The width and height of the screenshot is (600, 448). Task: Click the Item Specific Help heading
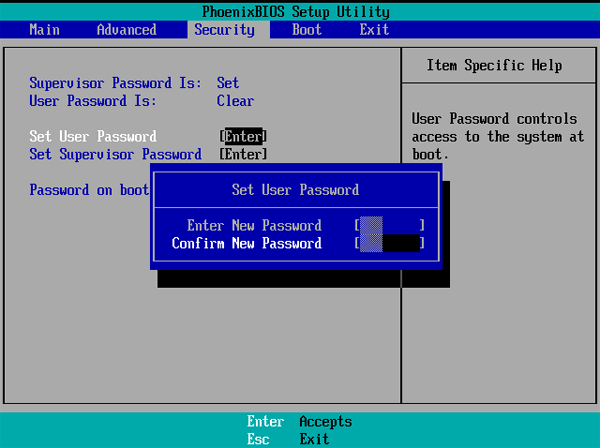pyautogui.click(x=494, y=65)
